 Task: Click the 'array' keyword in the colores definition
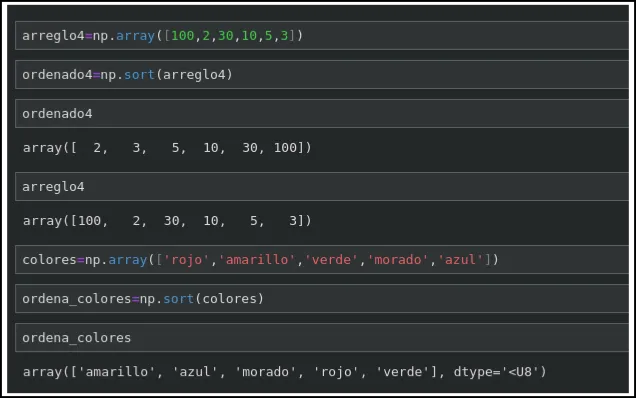[128, 260]
